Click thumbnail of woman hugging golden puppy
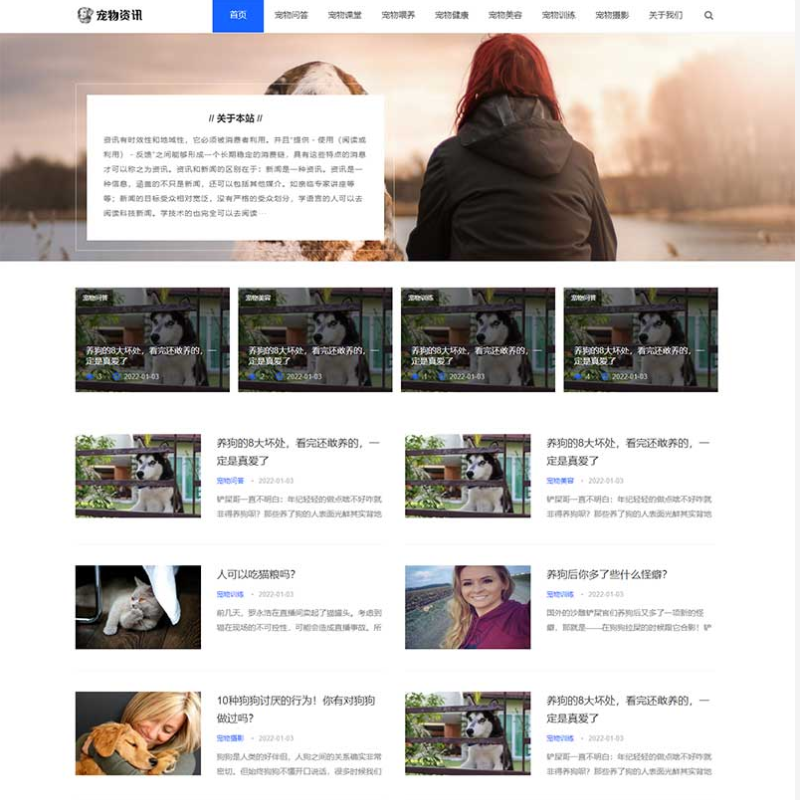The image size is (800, 800). (138, 733)
